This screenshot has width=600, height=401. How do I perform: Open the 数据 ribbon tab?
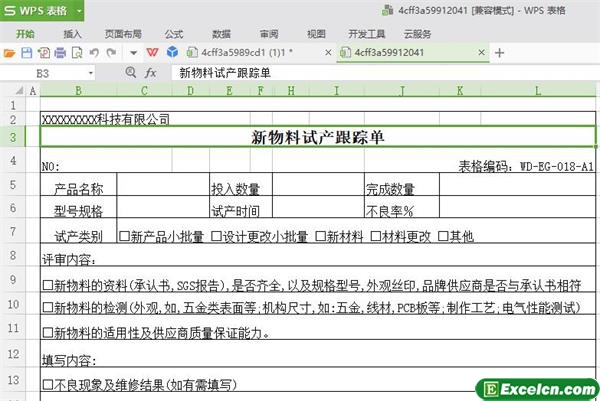tap(222, 34)
